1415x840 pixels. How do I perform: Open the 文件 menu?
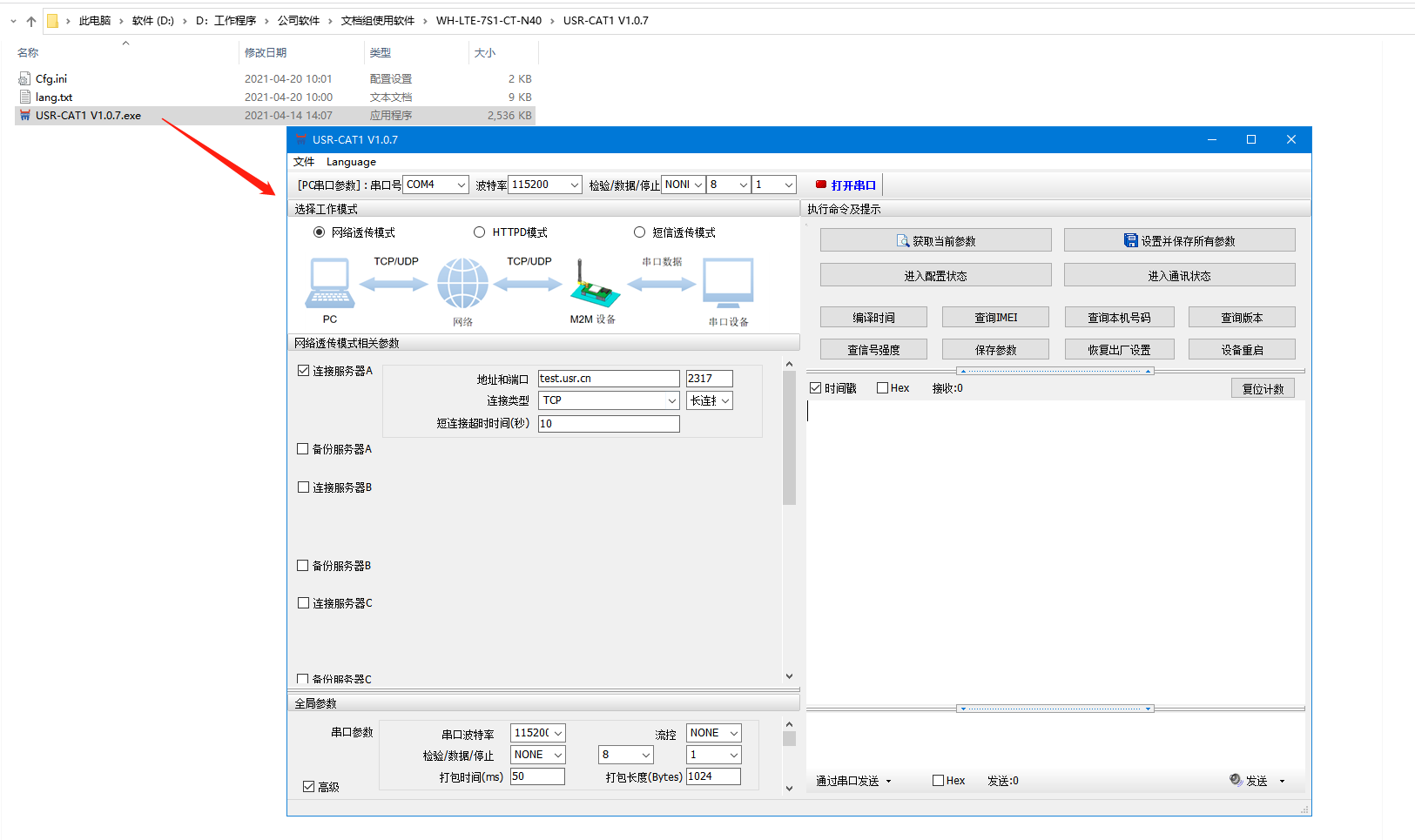tap(304, 162)
